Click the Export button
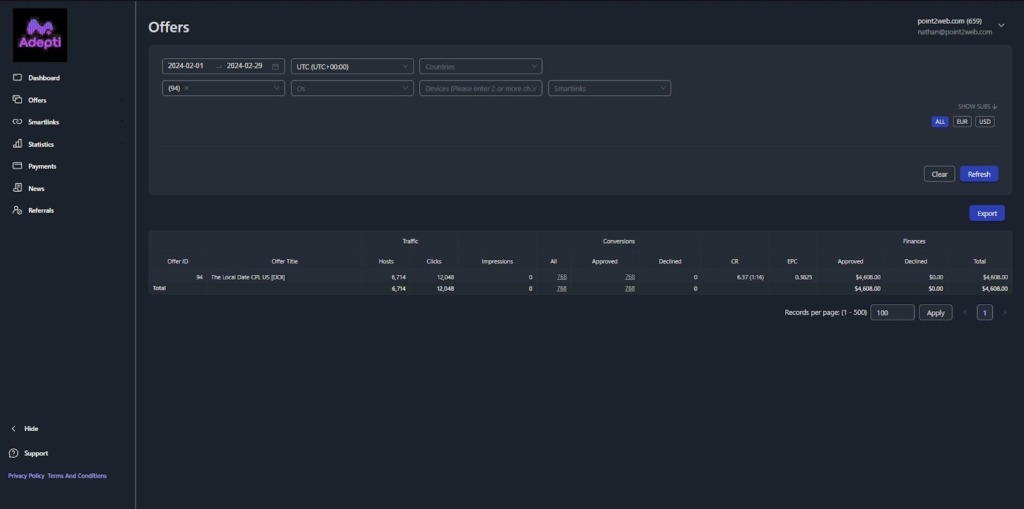Screen dimensions: 1024x509 point(987,213)
